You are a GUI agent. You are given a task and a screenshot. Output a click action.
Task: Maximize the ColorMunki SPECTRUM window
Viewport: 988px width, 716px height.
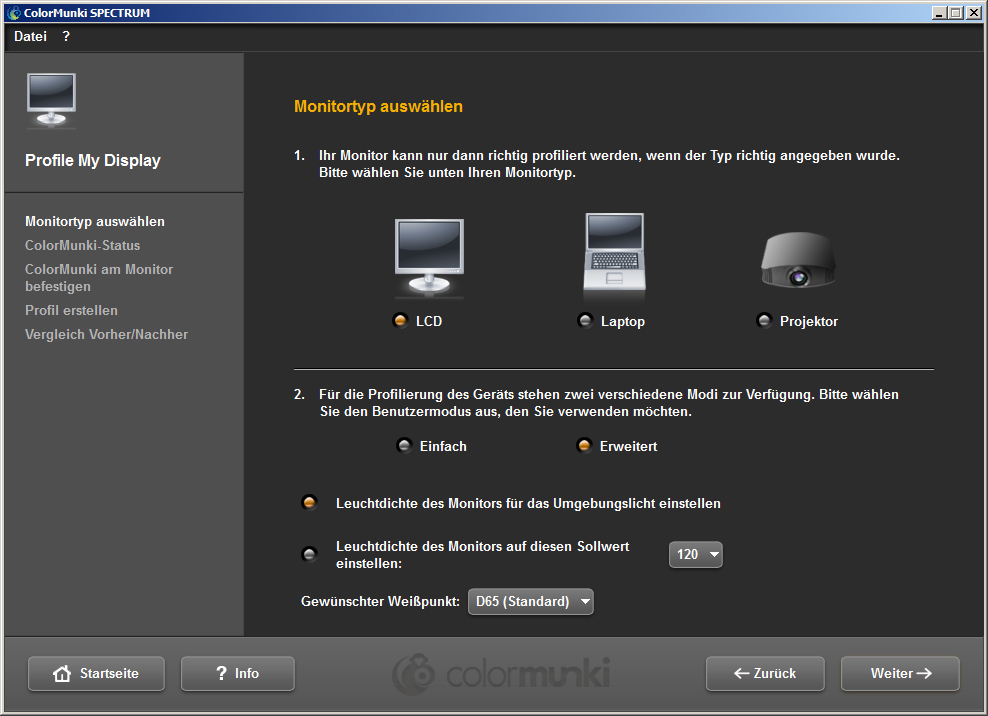pos(956,13)
